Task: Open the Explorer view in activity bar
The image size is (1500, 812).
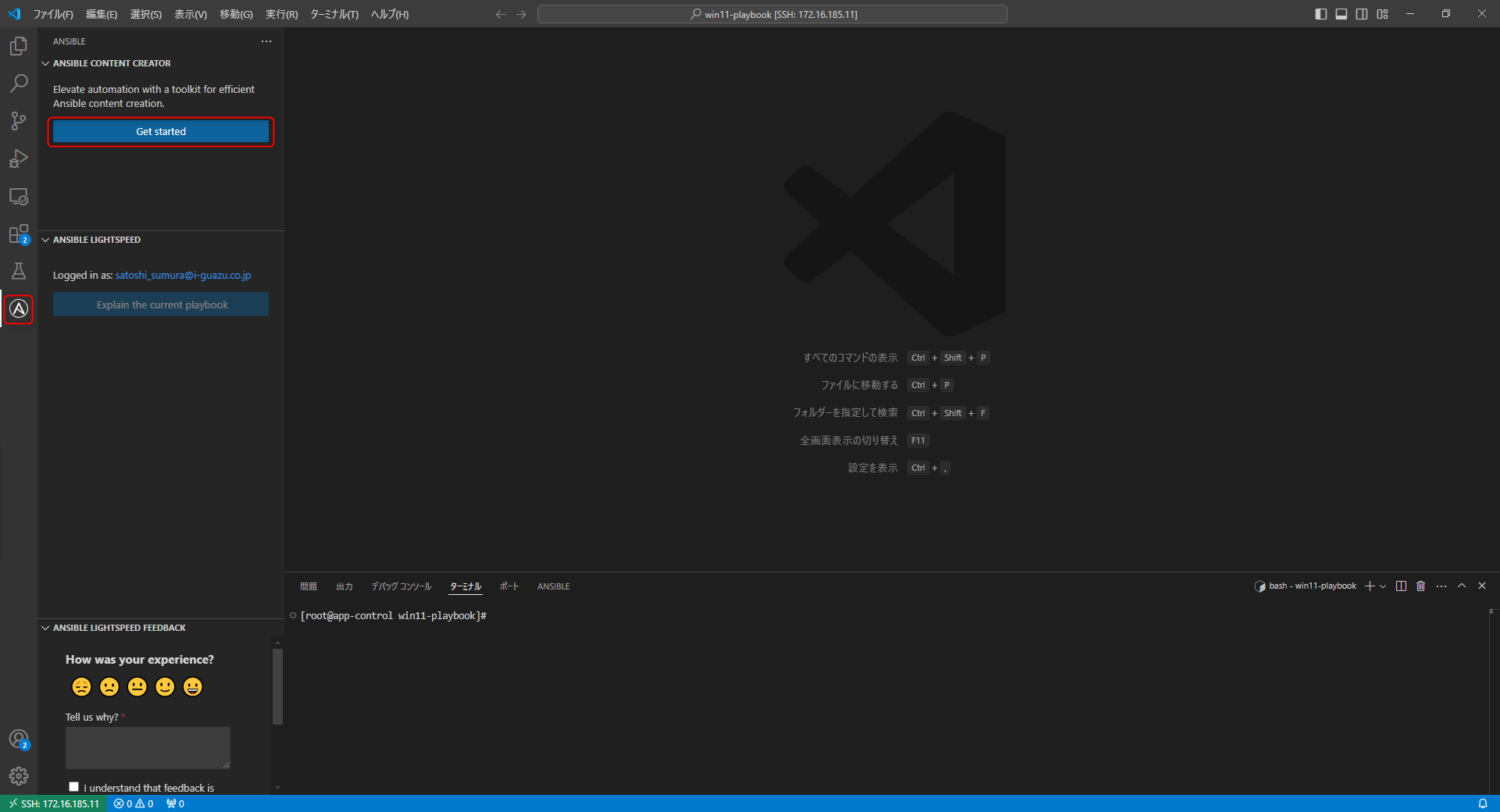Action: [x=19, y=46]
